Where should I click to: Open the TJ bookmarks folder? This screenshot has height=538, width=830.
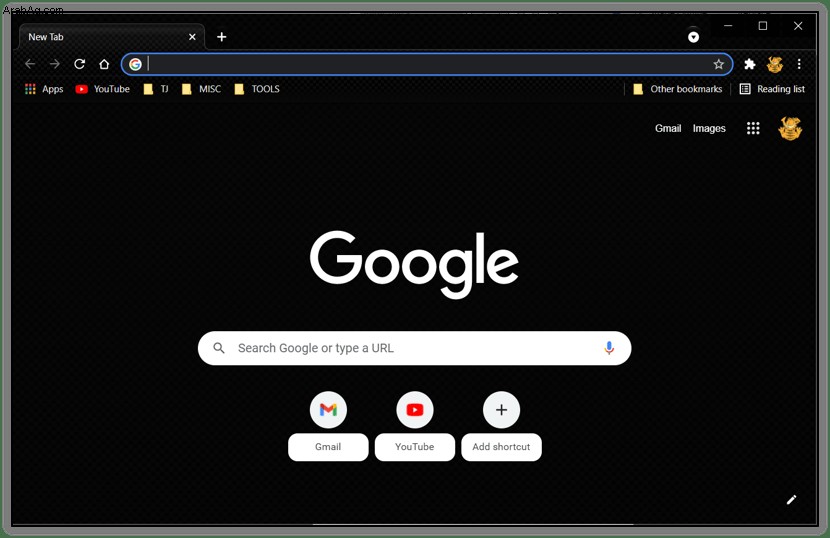pyautogui.click(x=156, y=89)
